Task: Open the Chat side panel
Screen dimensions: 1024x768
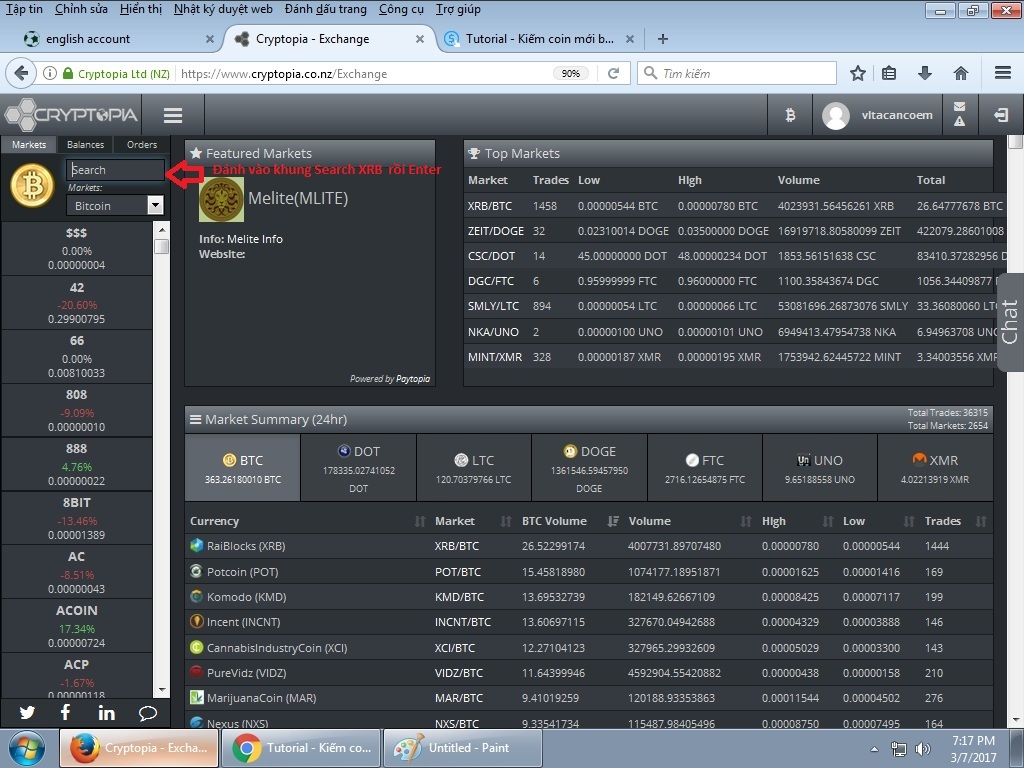Action: [x=1010, y=322]
